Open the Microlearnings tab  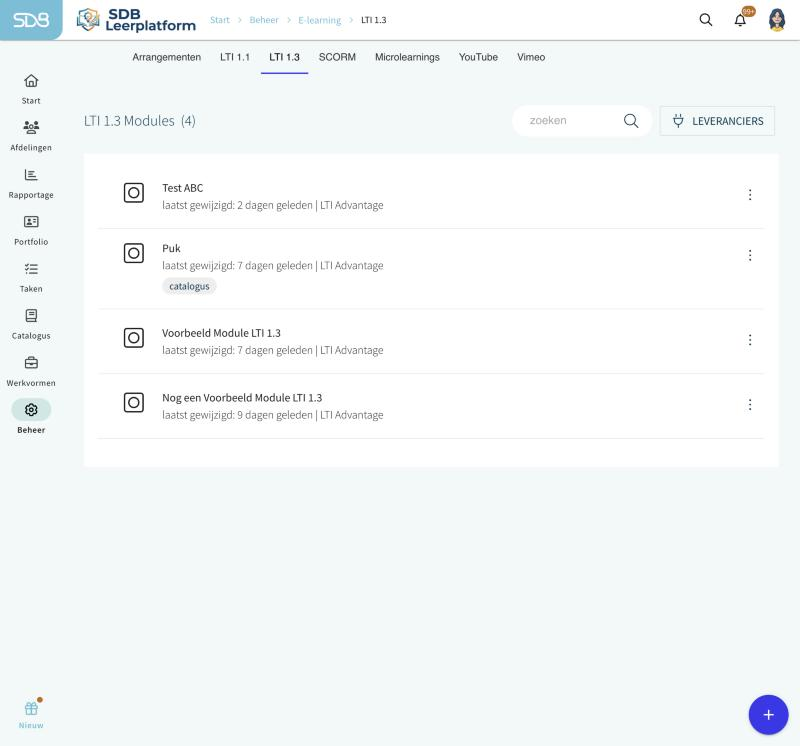[x=407, y=57]
